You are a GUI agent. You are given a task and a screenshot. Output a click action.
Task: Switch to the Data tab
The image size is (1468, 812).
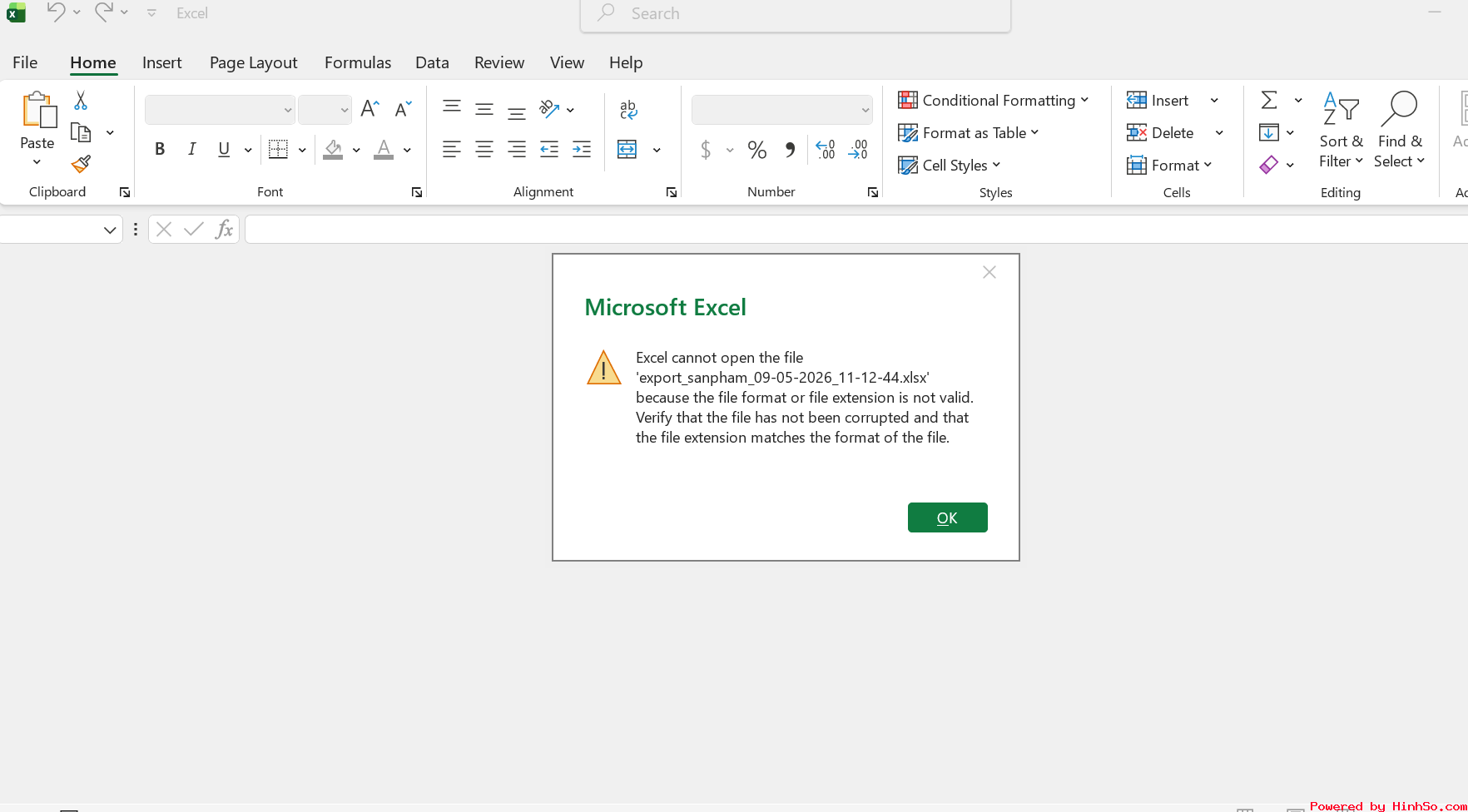point(432,62)
